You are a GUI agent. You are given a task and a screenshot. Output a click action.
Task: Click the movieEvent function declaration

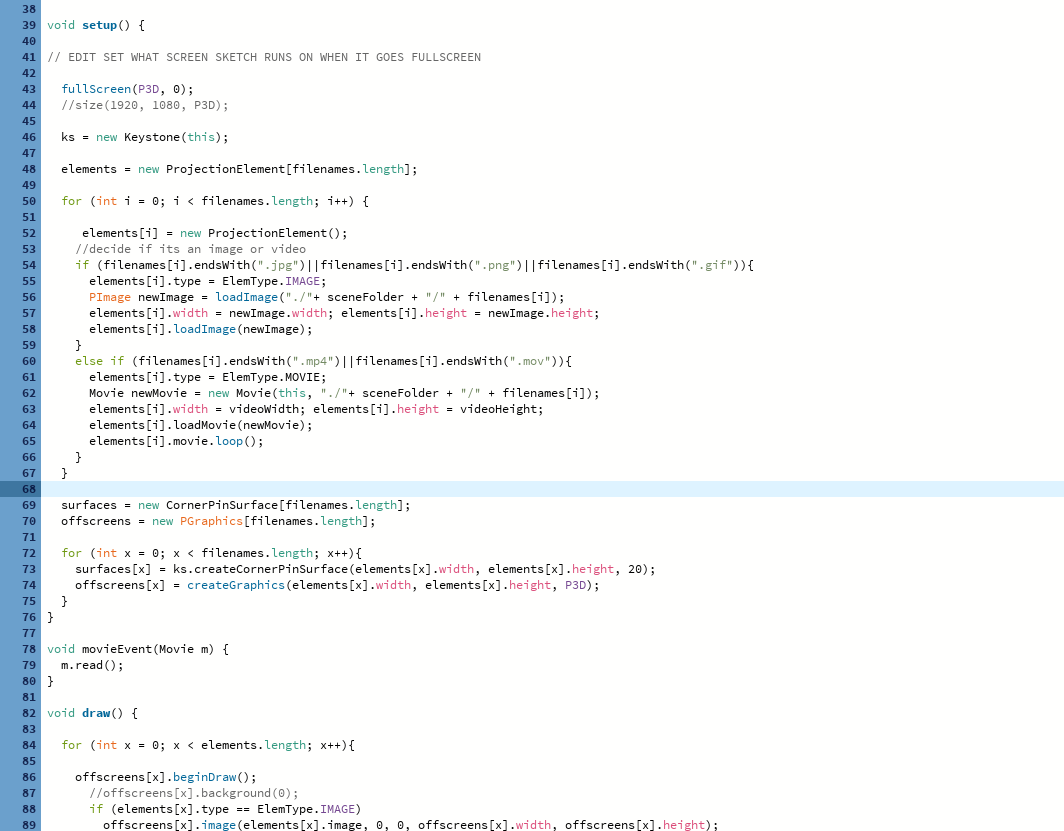[x=138, y=649]
